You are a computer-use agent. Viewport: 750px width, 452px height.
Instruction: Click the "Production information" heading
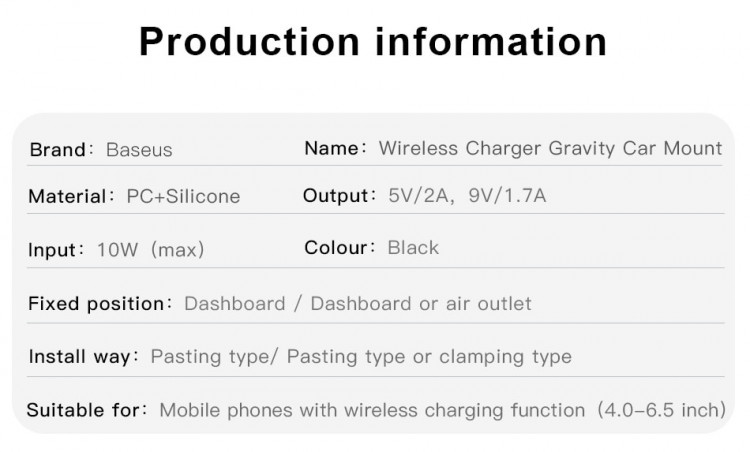coord(373,41)
